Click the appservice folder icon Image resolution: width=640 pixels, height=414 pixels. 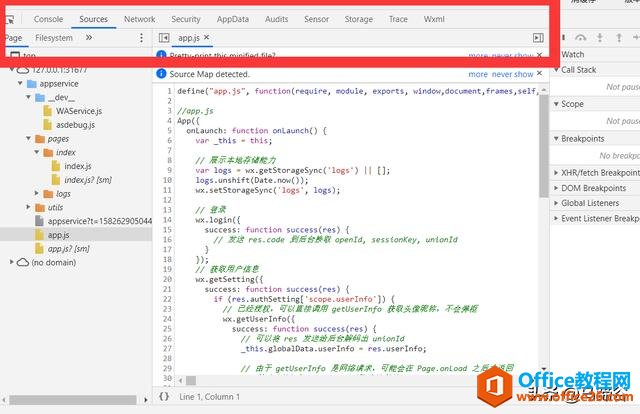[31, 84]
